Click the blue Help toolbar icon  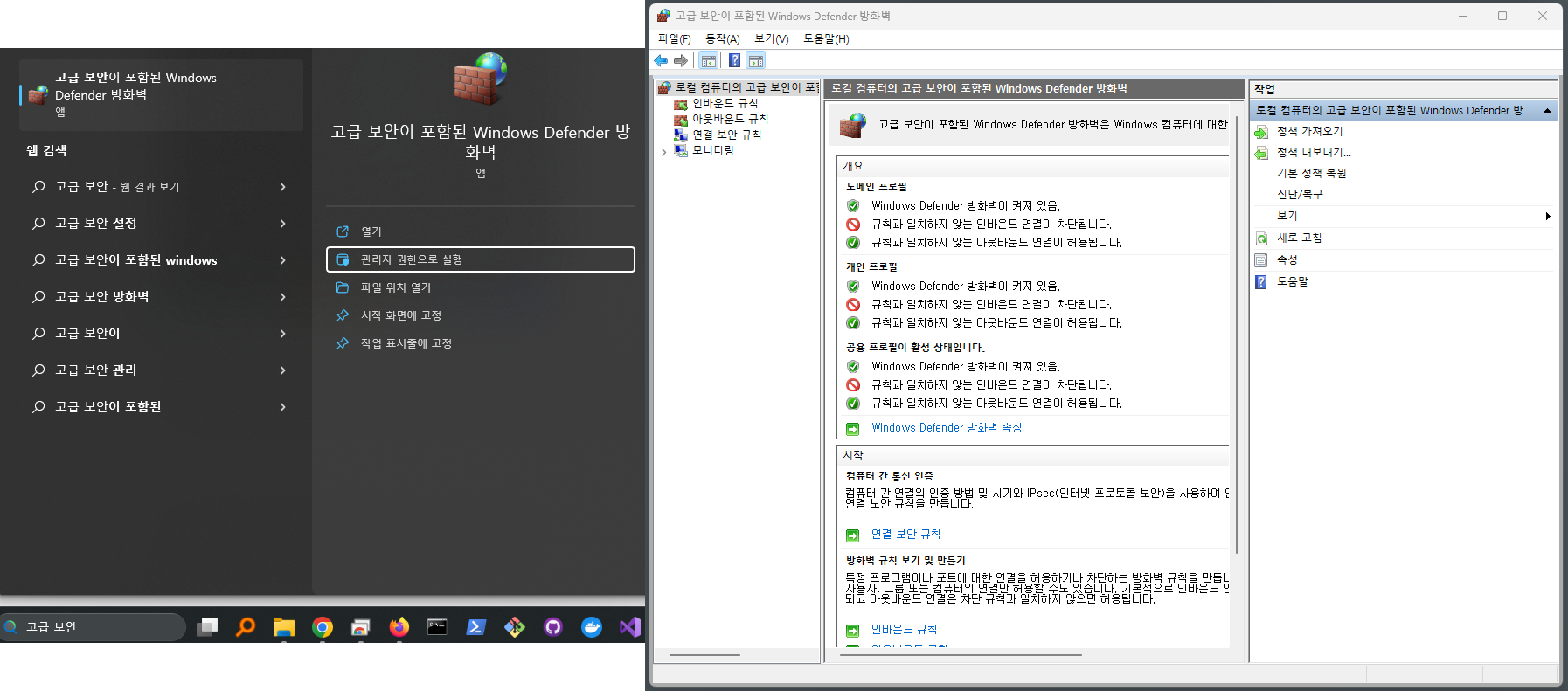pyautogui.click(x=735, y=60)
